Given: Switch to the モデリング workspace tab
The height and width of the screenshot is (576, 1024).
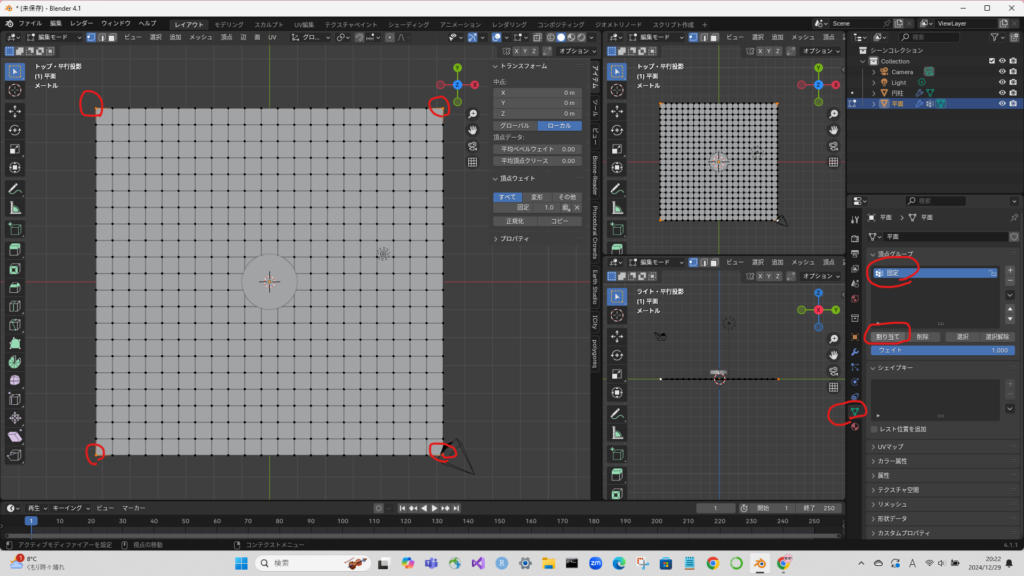Looking at the screenshot, I should tap(228, 23).
